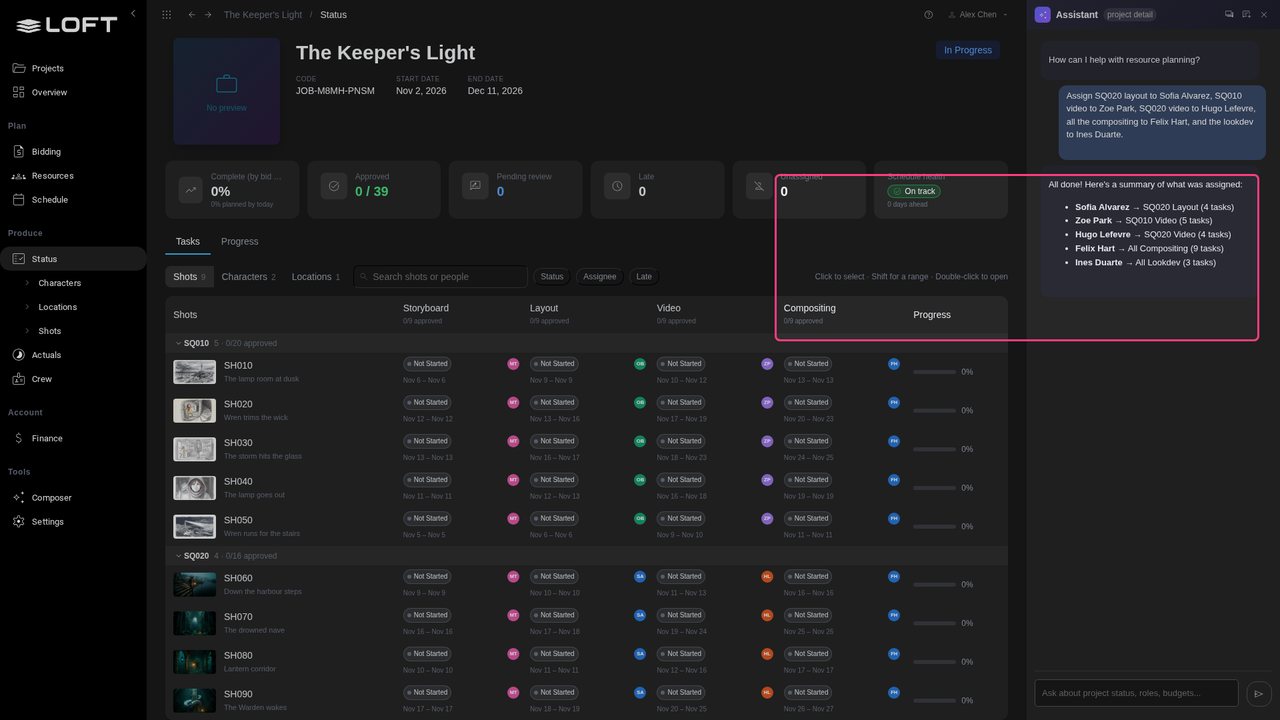Select the Tasks tab
Viewport: 1280px width, 720px height.
pos(188,241)
